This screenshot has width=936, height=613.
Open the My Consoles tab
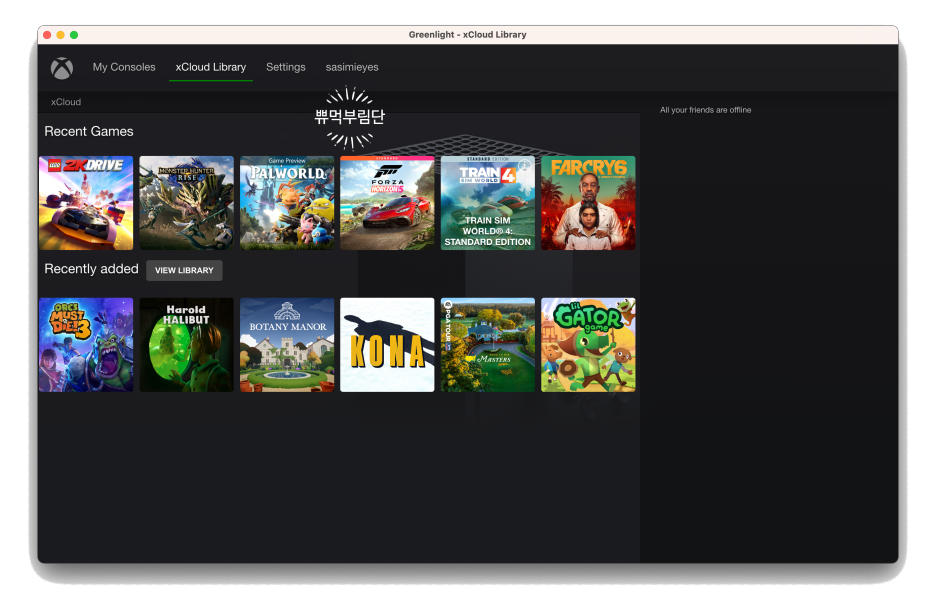[124, 67]
